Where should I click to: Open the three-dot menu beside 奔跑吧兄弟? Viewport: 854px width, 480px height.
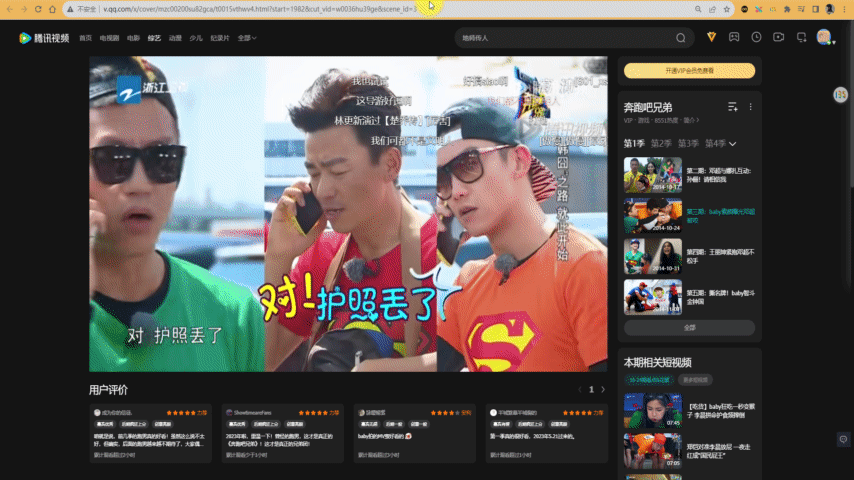tap(751, 107)
